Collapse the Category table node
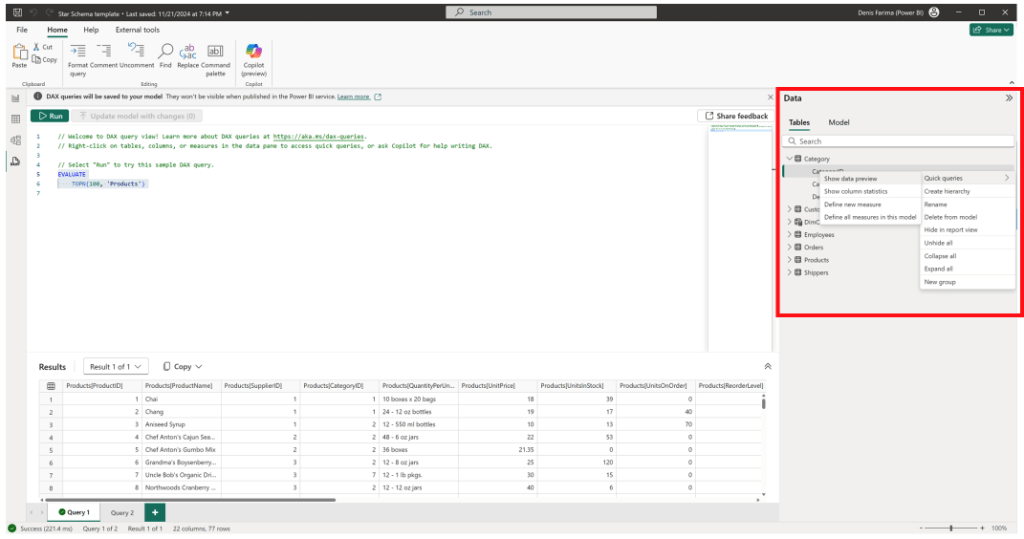 click(x=789, y=159)
